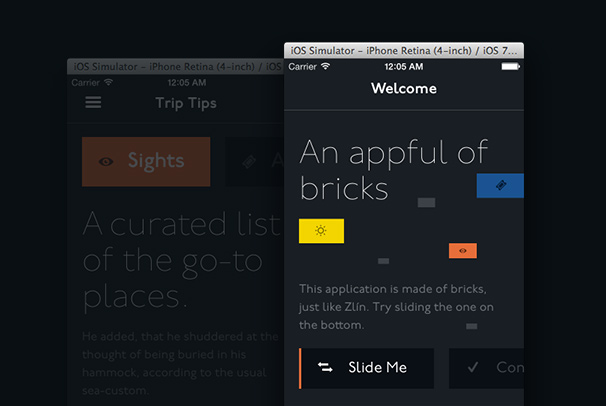This screenshot has height=406, width=606.
Task: Click the ticket icon beside the Sights tab
Action: coord(249,162)
